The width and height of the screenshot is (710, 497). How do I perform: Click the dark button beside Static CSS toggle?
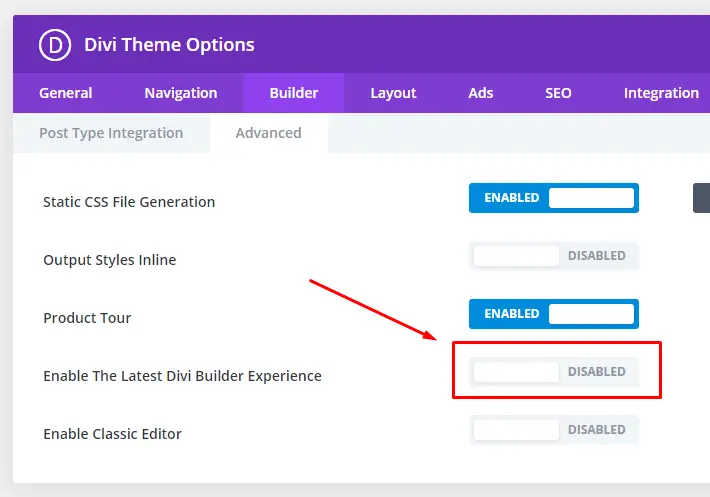701,198
